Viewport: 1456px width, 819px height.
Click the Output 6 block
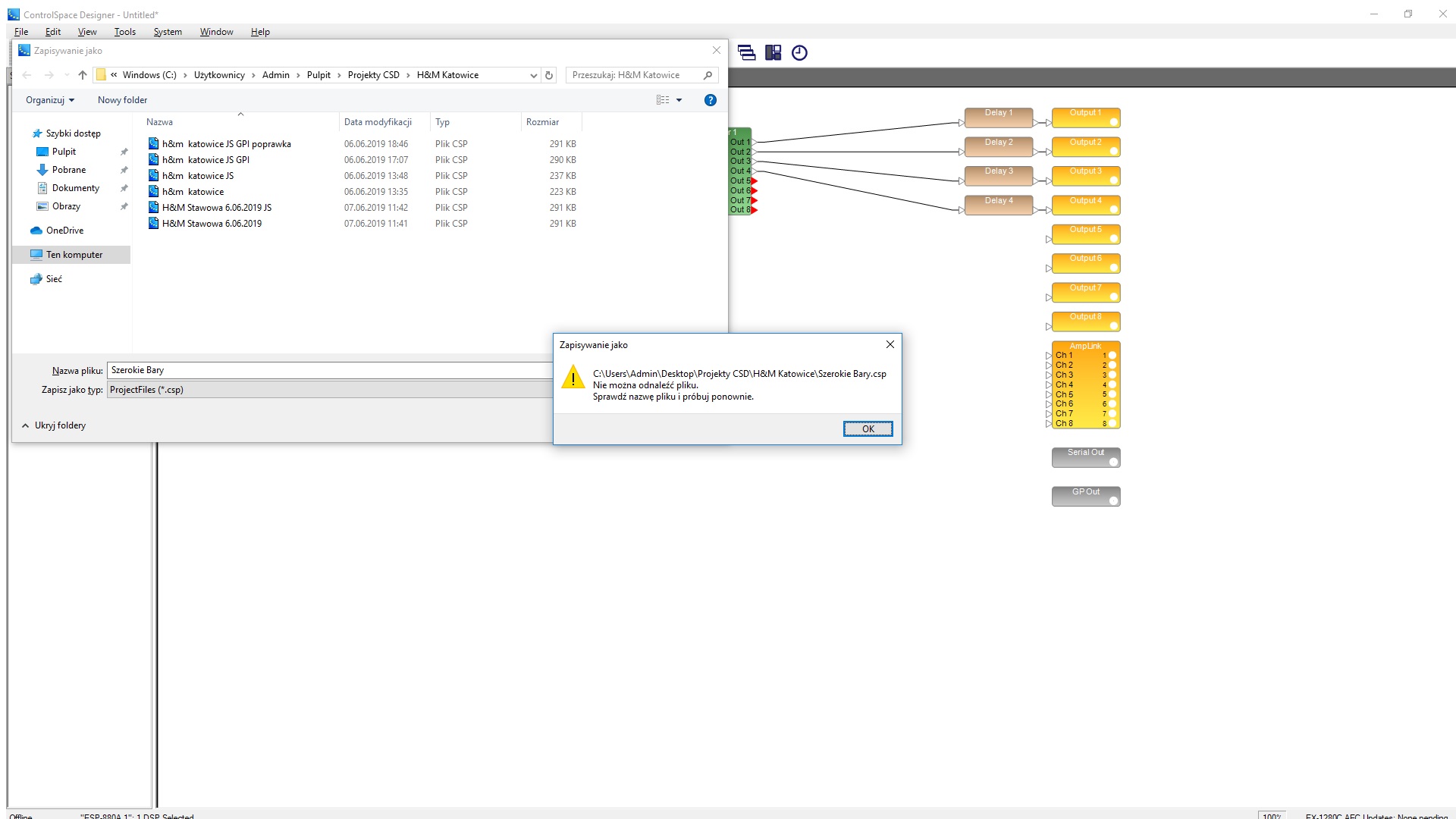1086,263
